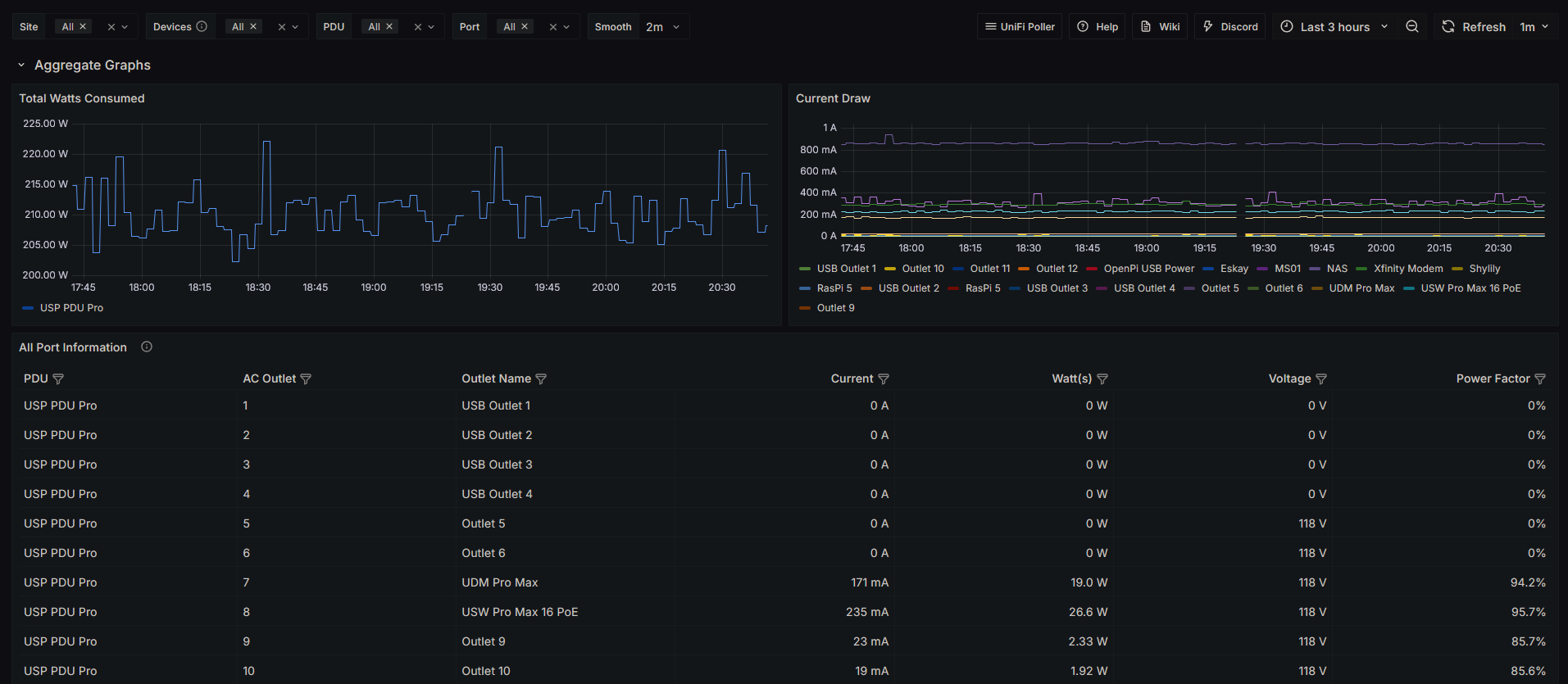This screenshot has height=684, width=1568.
Task: Open the Discord link
Action: [x=1230, y=27]
